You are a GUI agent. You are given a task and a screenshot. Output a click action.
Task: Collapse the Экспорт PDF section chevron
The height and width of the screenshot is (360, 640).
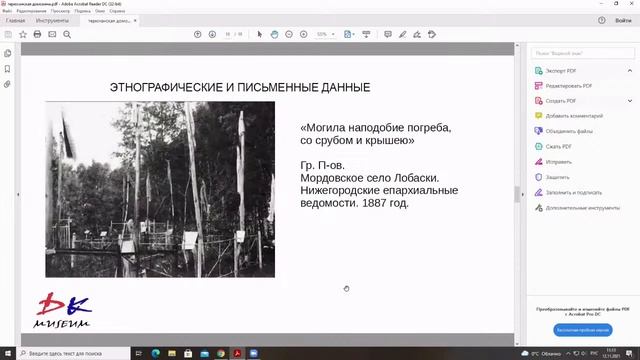pos(630,71)
